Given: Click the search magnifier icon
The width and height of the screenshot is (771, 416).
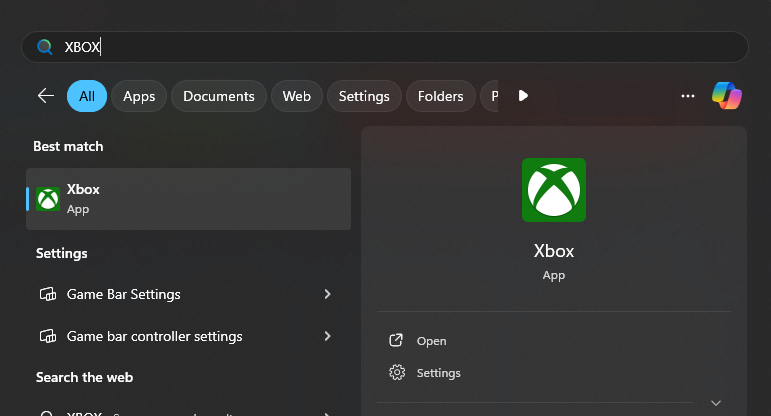Looking at the screenshot, I should tap(45, 47).
